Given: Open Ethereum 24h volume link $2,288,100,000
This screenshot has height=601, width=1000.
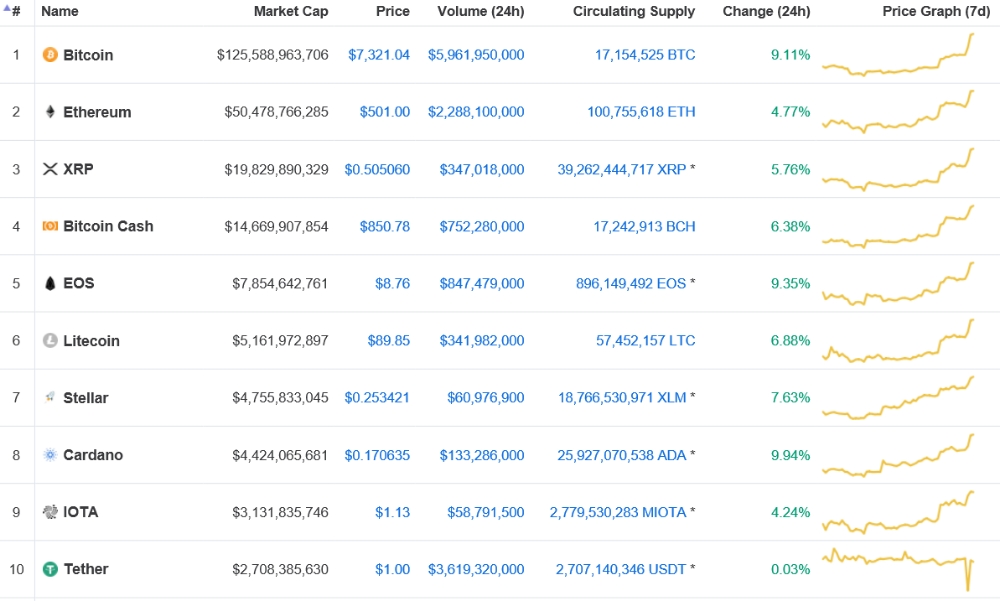Looking at the screenshot, I should pos(475,112).
